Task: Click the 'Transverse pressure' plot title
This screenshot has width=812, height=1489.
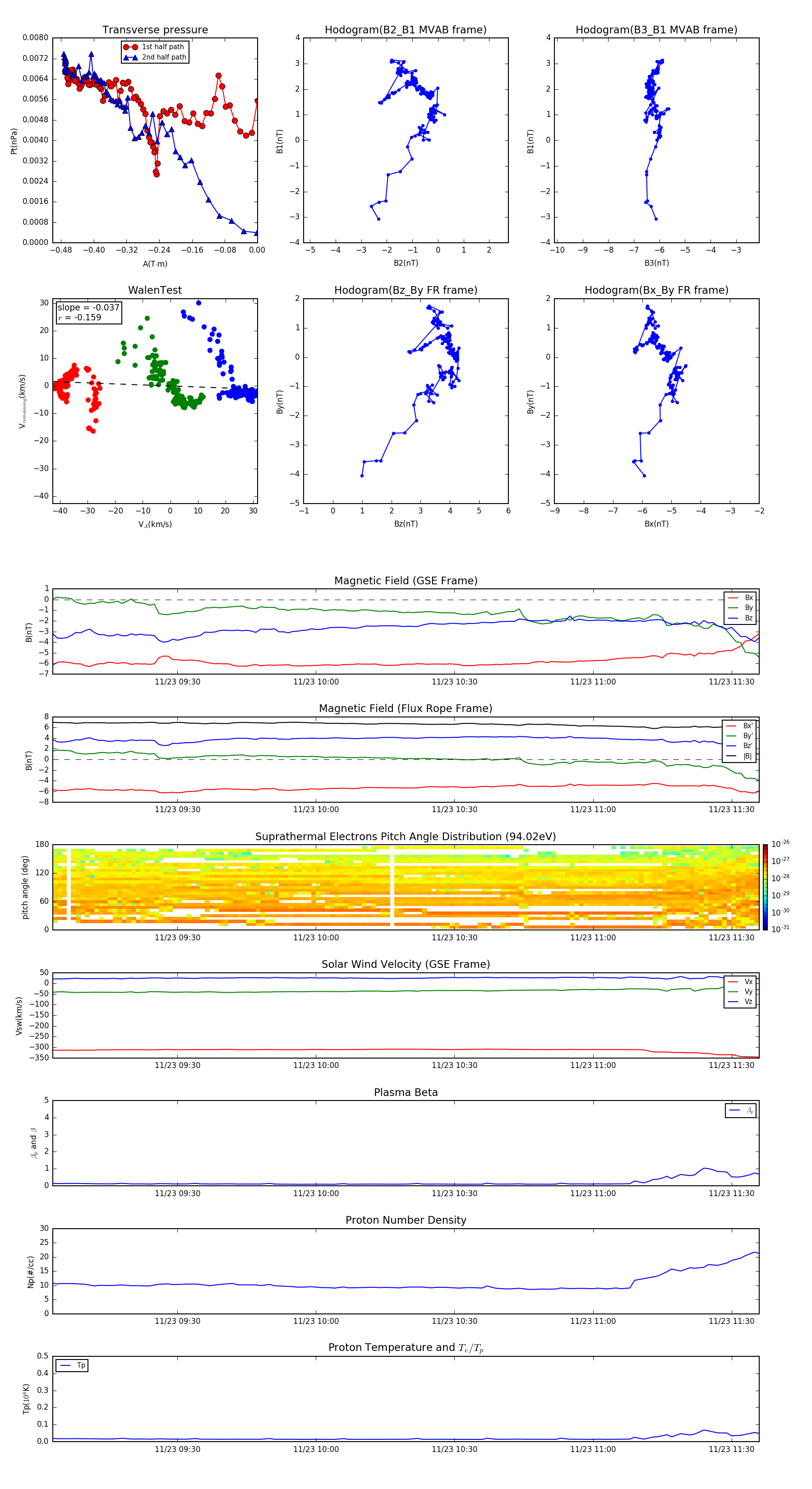Action: [155, 29]
